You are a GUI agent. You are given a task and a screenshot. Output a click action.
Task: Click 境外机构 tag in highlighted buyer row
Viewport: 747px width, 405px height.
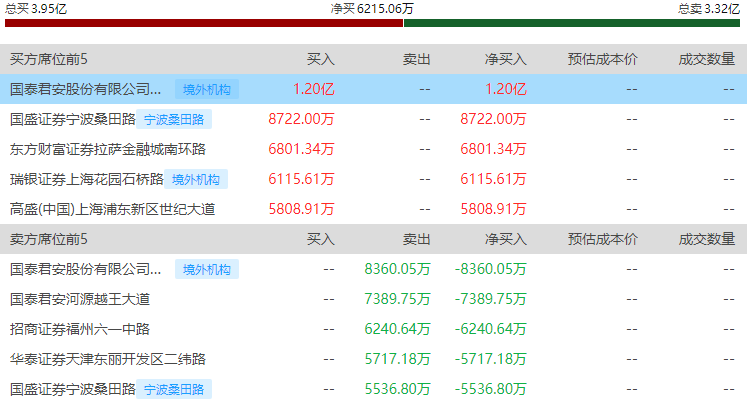207,89
